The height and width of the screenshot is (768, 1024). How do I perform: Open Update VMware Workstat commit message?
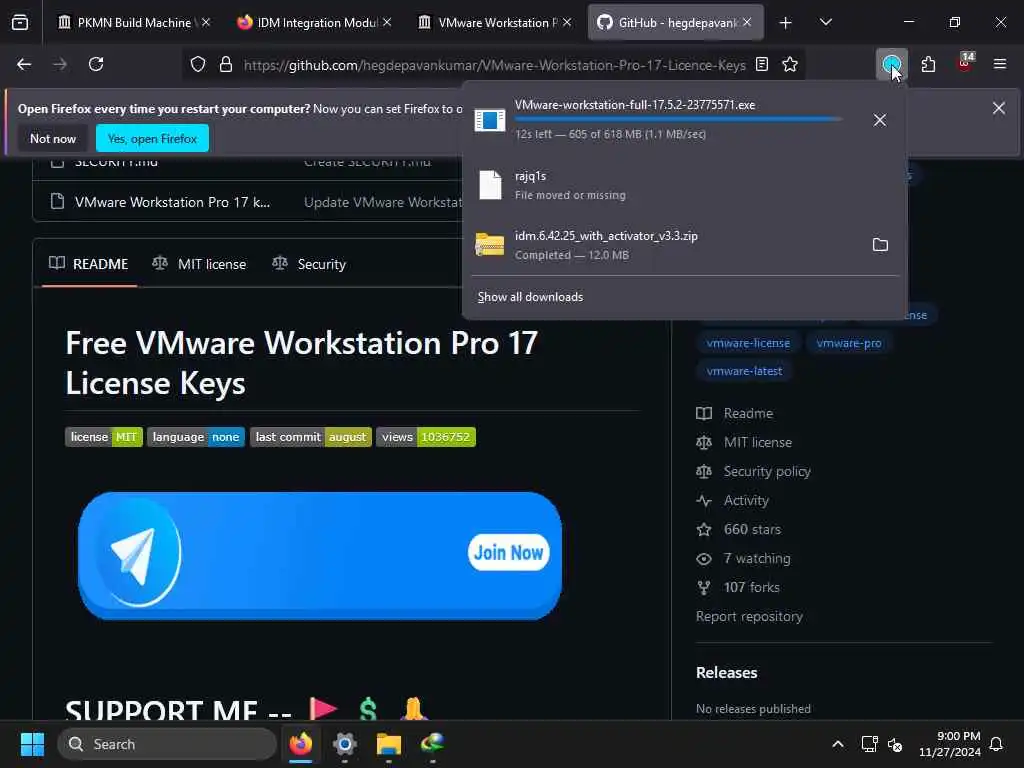pos(383,202)
